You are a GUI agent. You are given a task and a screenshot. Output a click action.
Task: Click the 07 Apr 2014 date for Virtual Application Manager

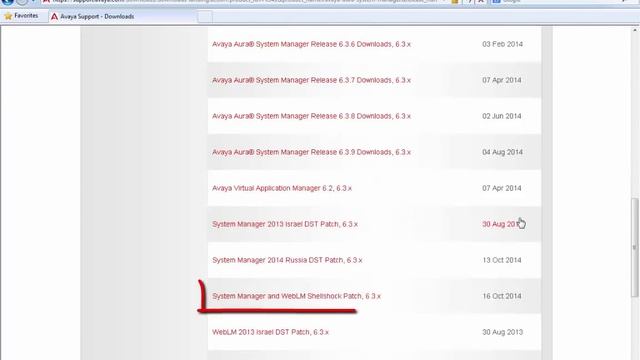[502, 188]
